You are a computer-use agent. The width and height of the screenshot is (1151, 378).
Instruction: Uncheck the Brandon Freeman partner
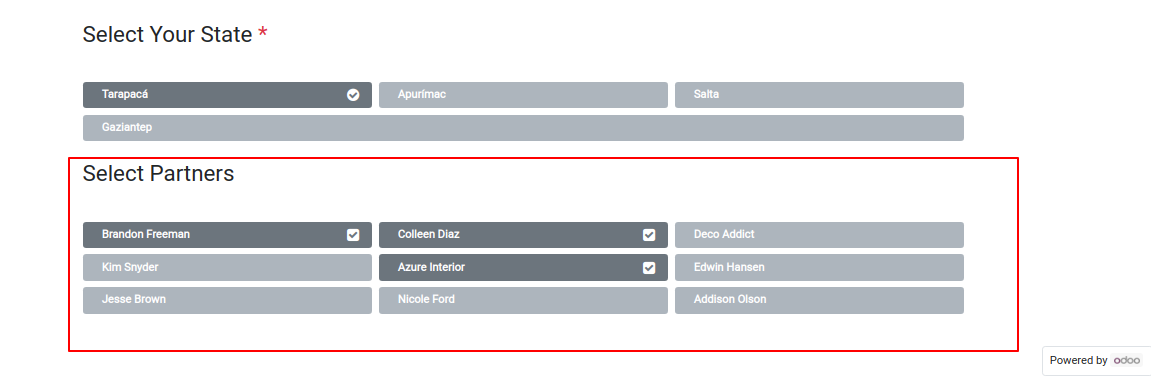point(228,235)
